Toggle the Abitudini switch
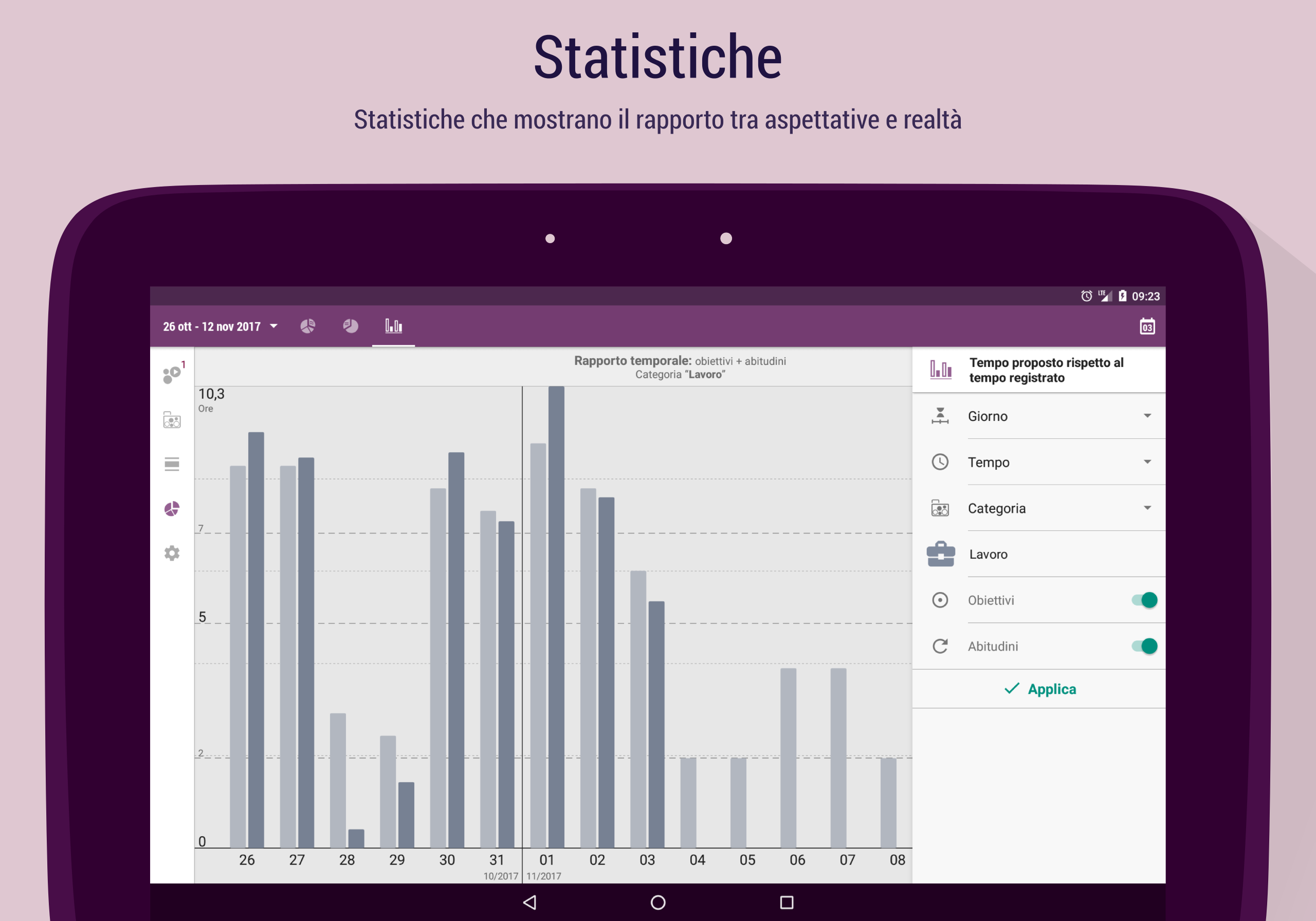 1144,646
